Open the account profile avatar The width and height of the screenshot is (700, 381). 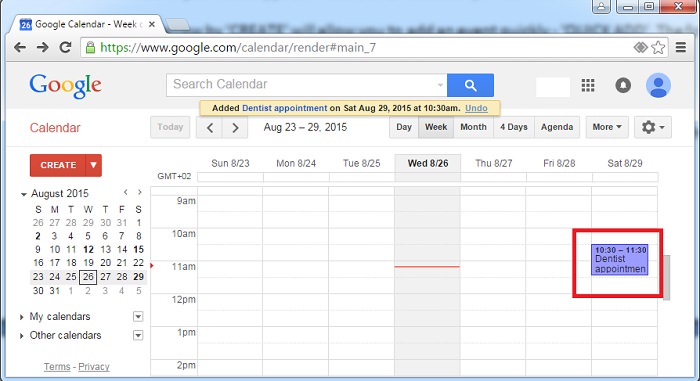(x=658, y=85)
